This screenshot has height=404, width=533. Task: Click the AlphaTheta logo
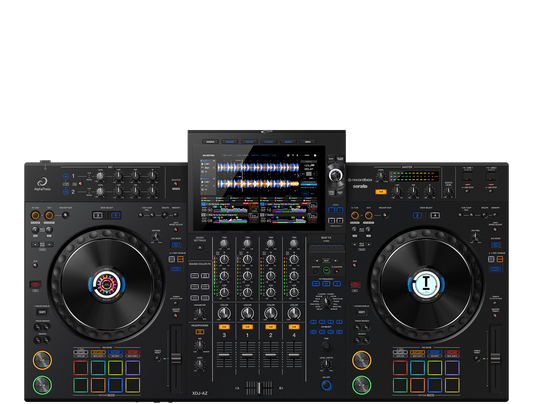43,184
